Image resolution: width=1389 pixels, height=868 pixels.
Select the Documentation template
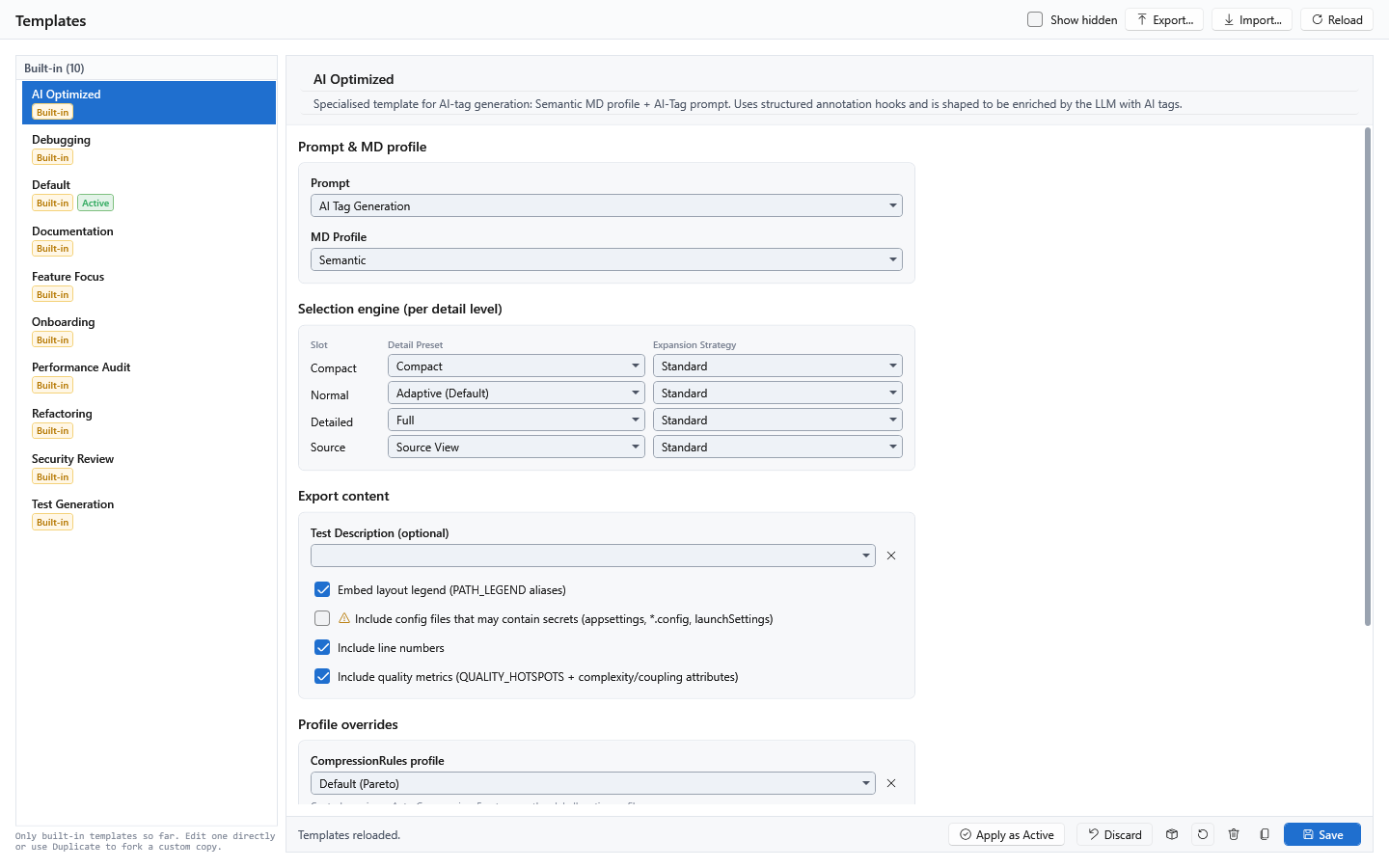pyautogui.click(x=149, y=239)
